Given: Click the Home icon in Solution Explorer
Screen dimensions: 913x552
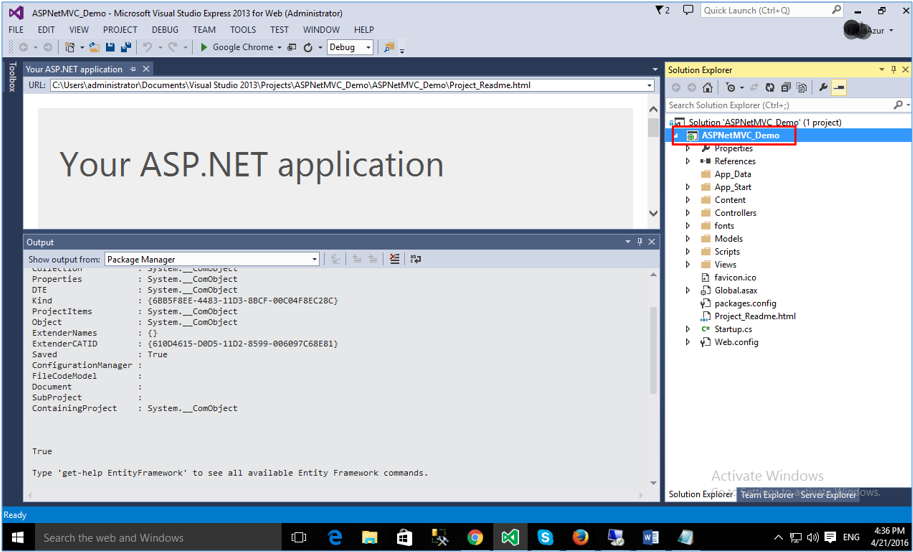Looking at the screenshot, I should (x=707, y=87).
